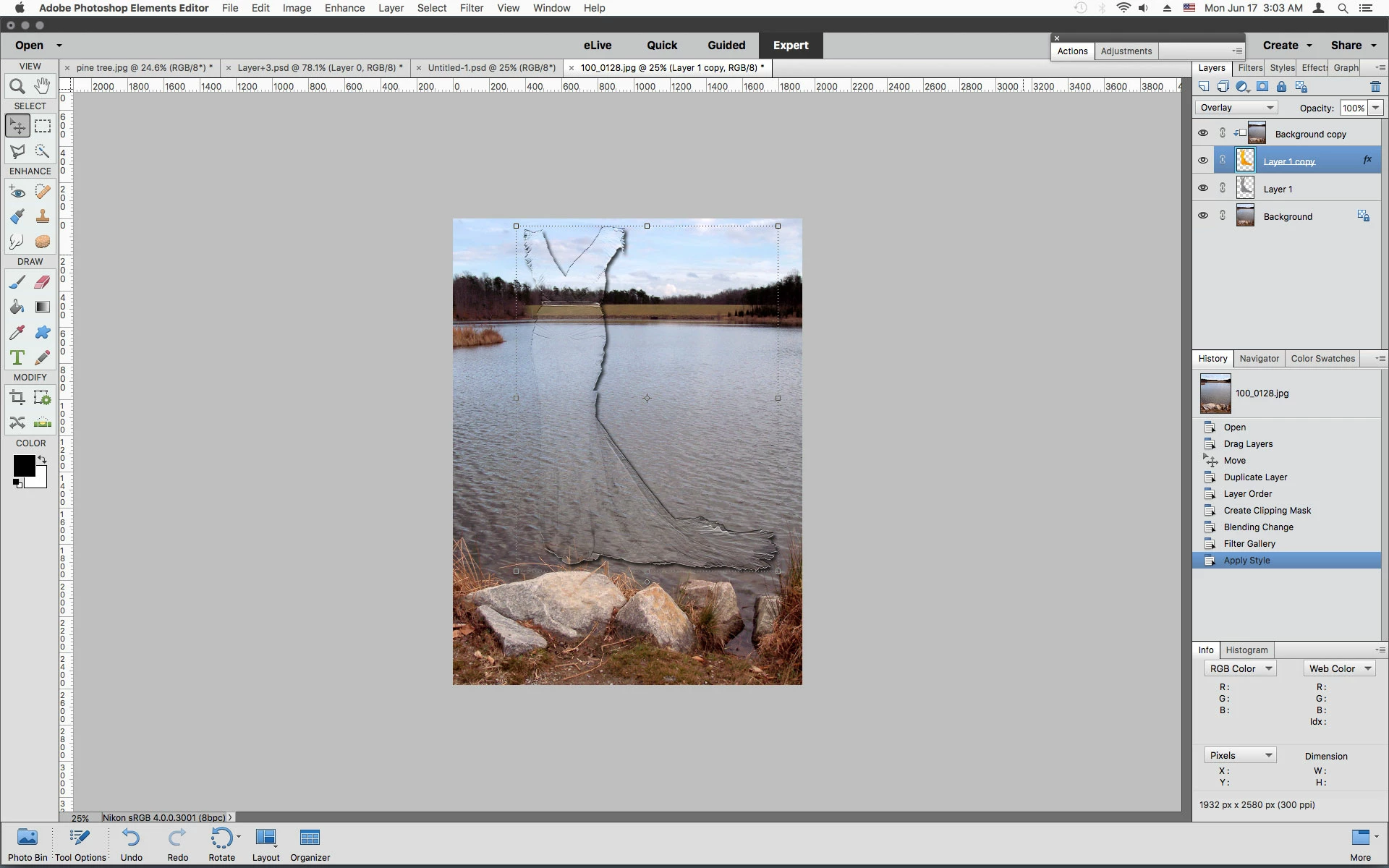Expand the Opacity slider dropdown
Image resolution: width=1389 pixels, height=868 pixels.
click(x=1375, y=108)
